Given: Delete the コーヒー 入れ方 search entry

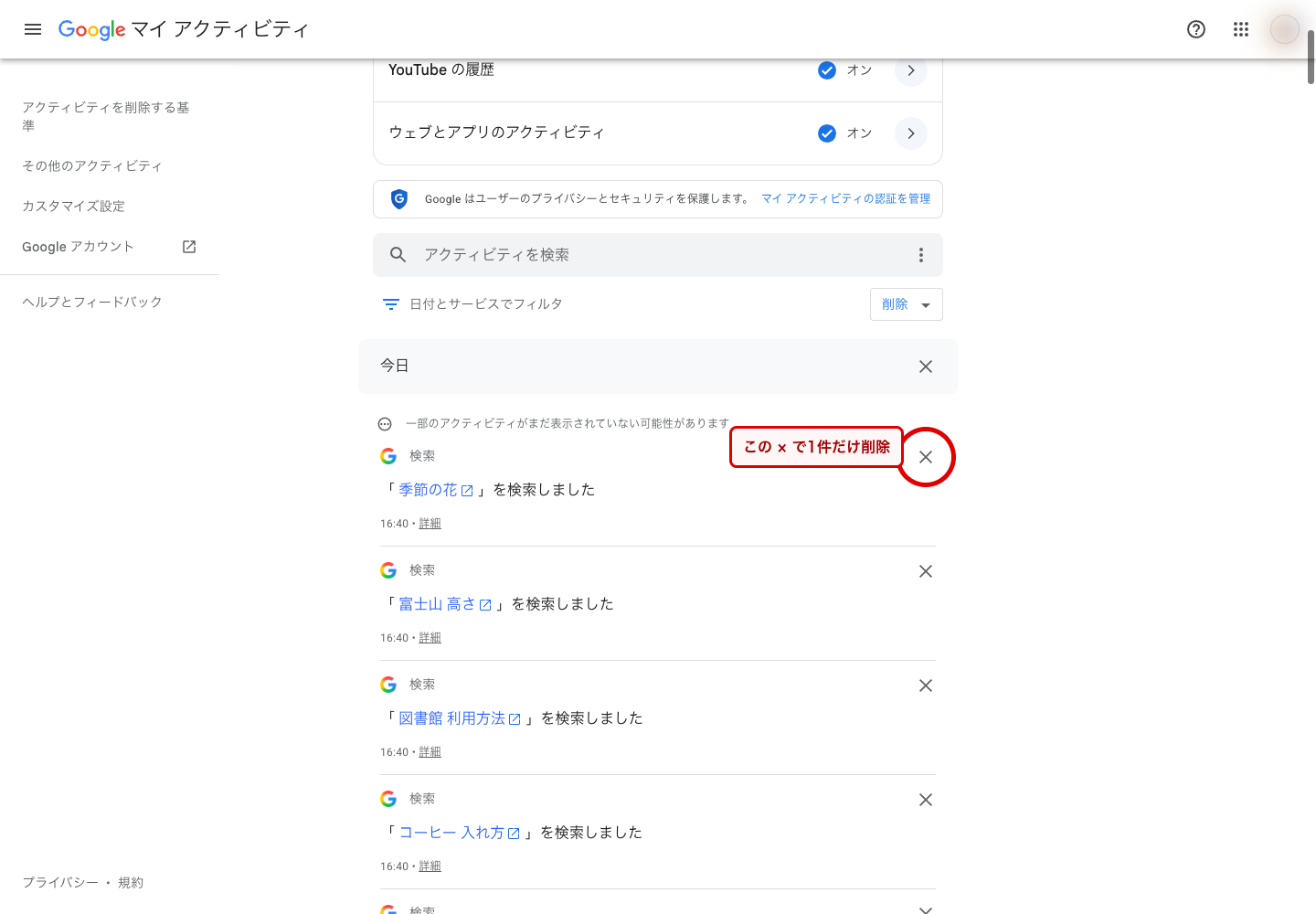Looking at the screenshot, I should [x=926, y=800].
